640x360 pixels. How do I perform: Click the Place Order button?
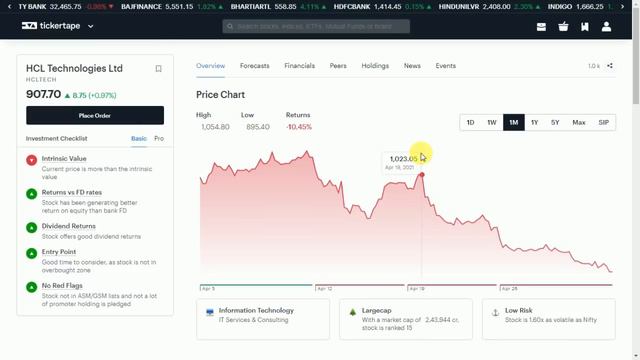tap(95, 116)
